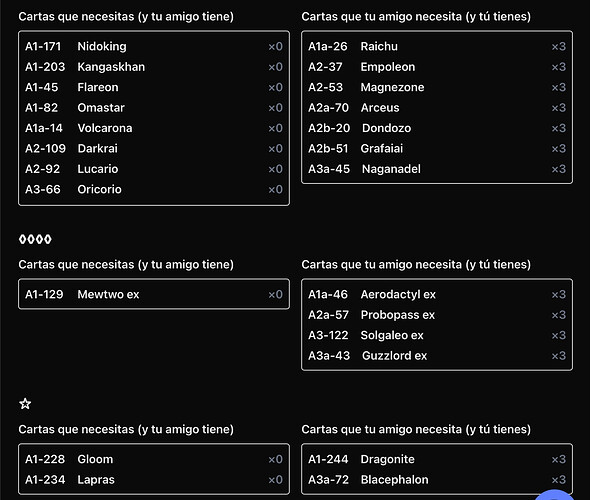Click the star rarity icon

click(25, 404)
